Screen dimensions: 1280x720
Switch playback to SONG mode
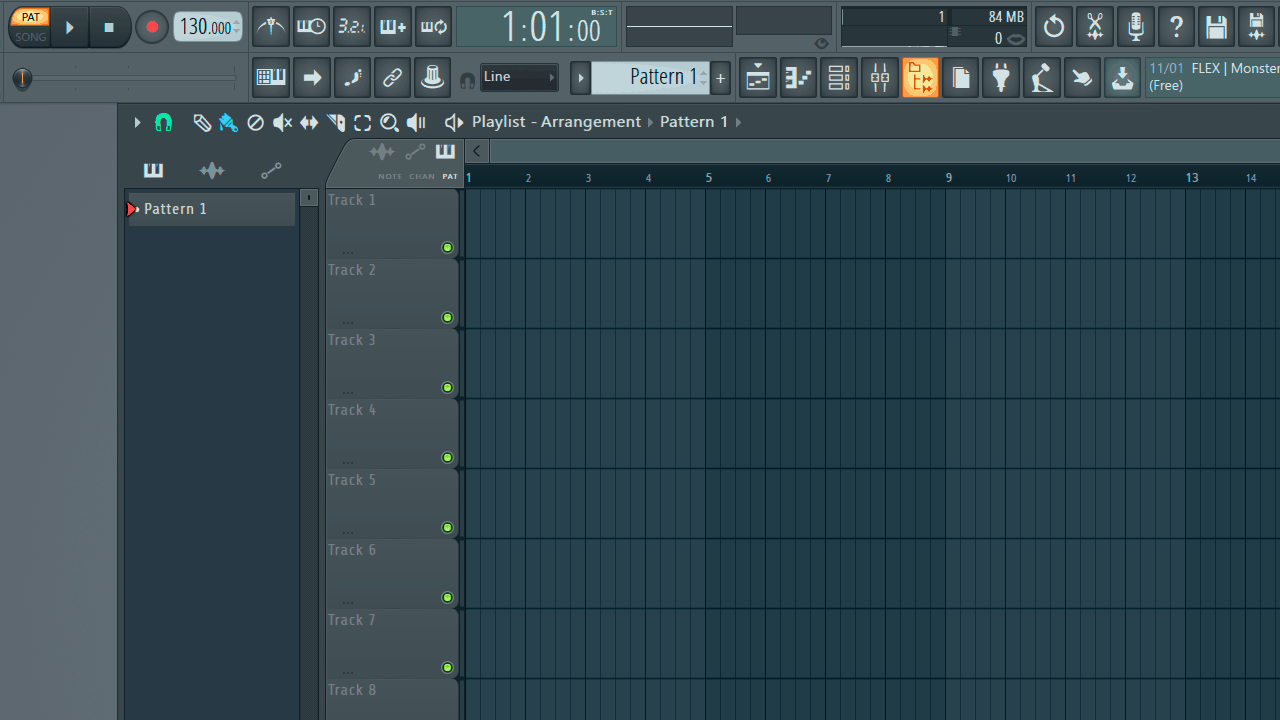pos(30,36)
